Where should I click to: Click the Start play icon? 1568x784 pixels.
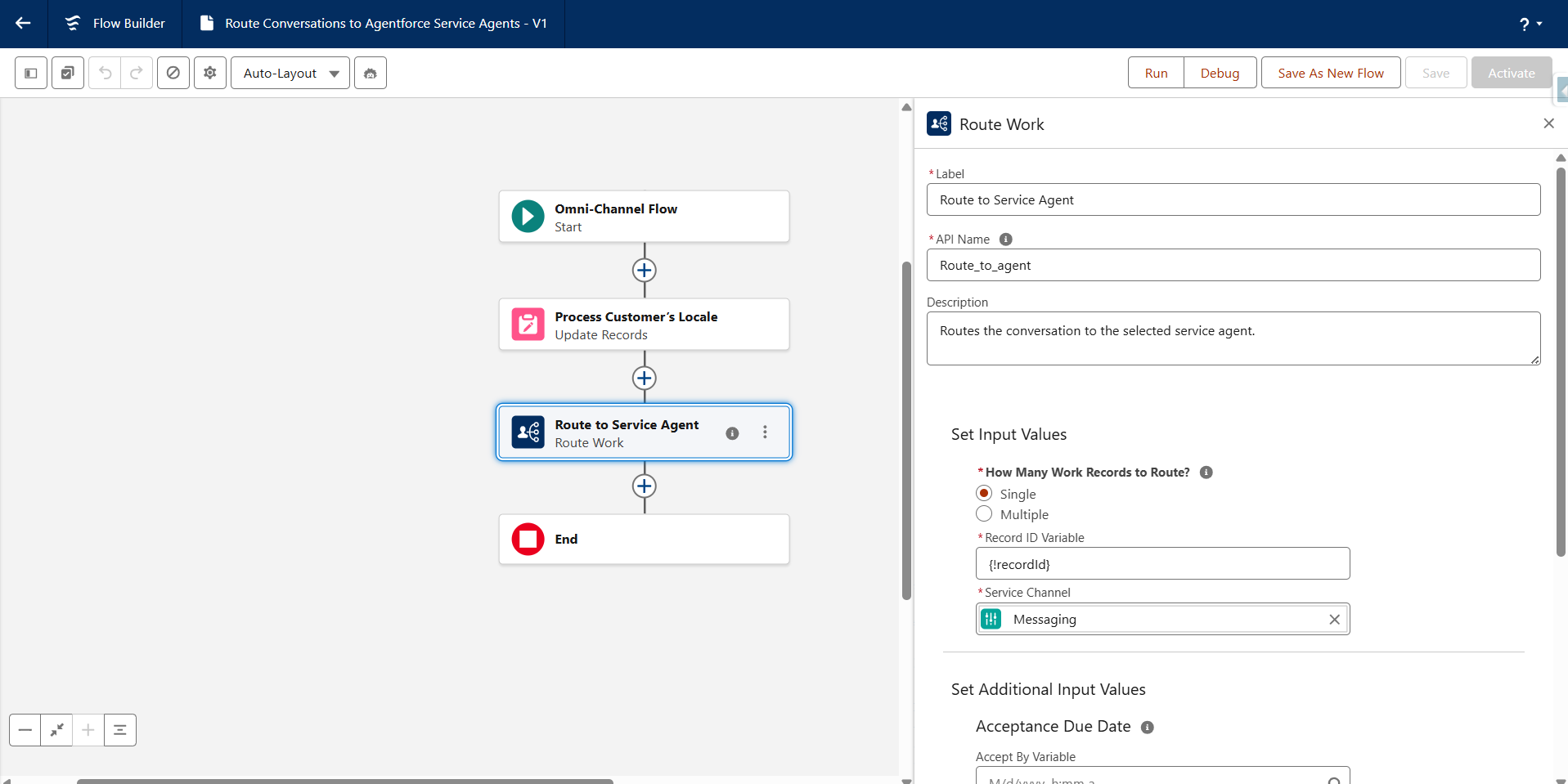pyautogui.click(x=528, y=217)
